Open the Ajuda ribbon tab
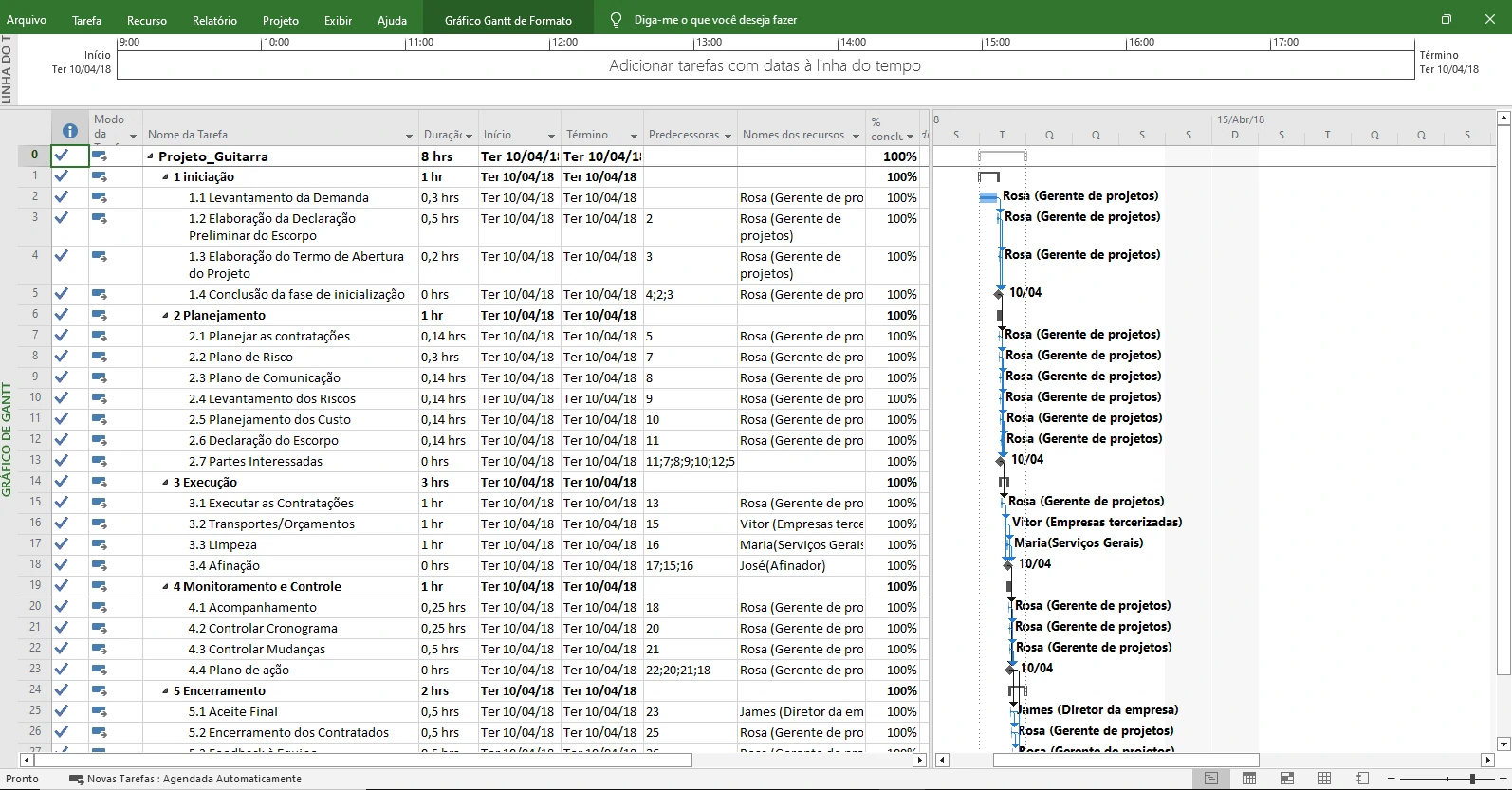This screenshot has width=1512, height=790. tap(392, 20)
